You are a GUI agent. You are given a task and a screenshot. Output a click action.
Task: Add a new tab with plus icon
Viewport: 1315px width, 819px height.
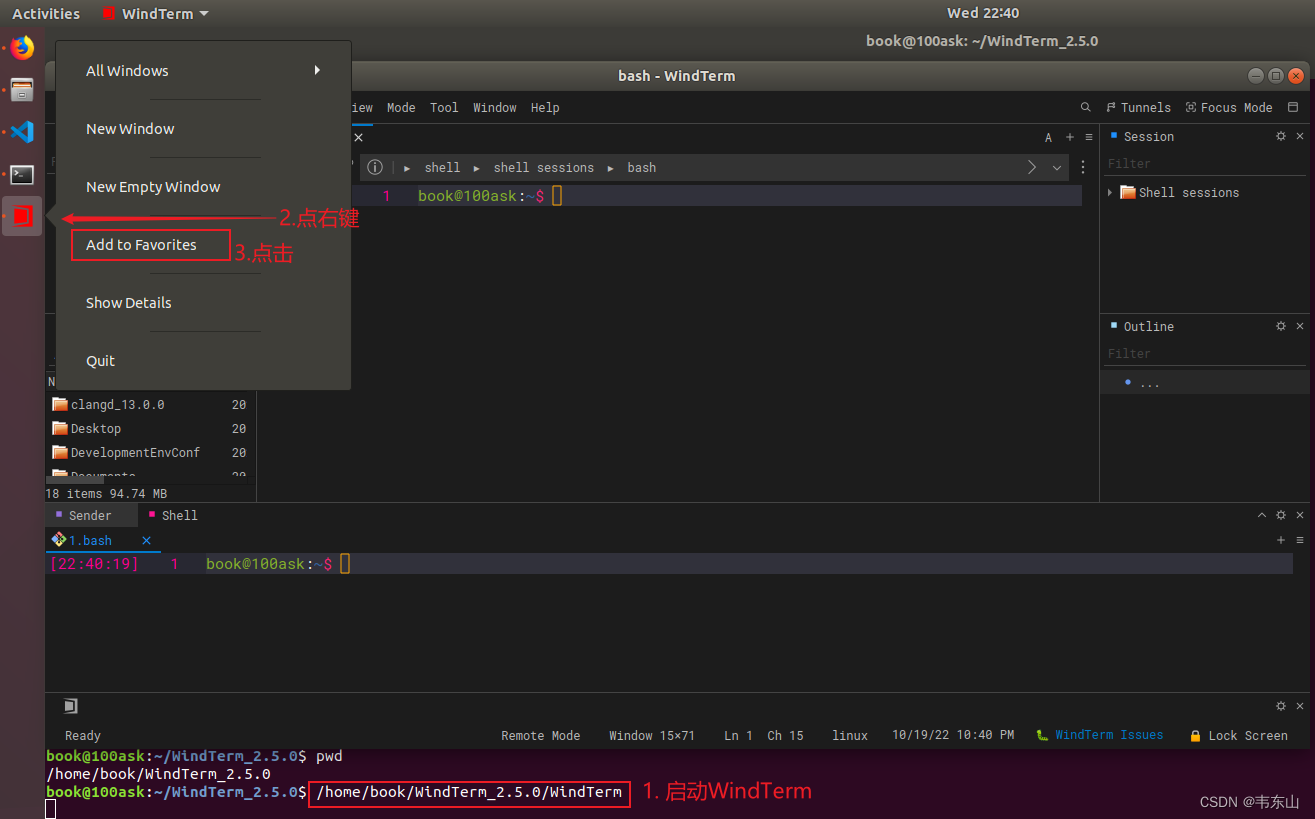[x=1070, y=137]
